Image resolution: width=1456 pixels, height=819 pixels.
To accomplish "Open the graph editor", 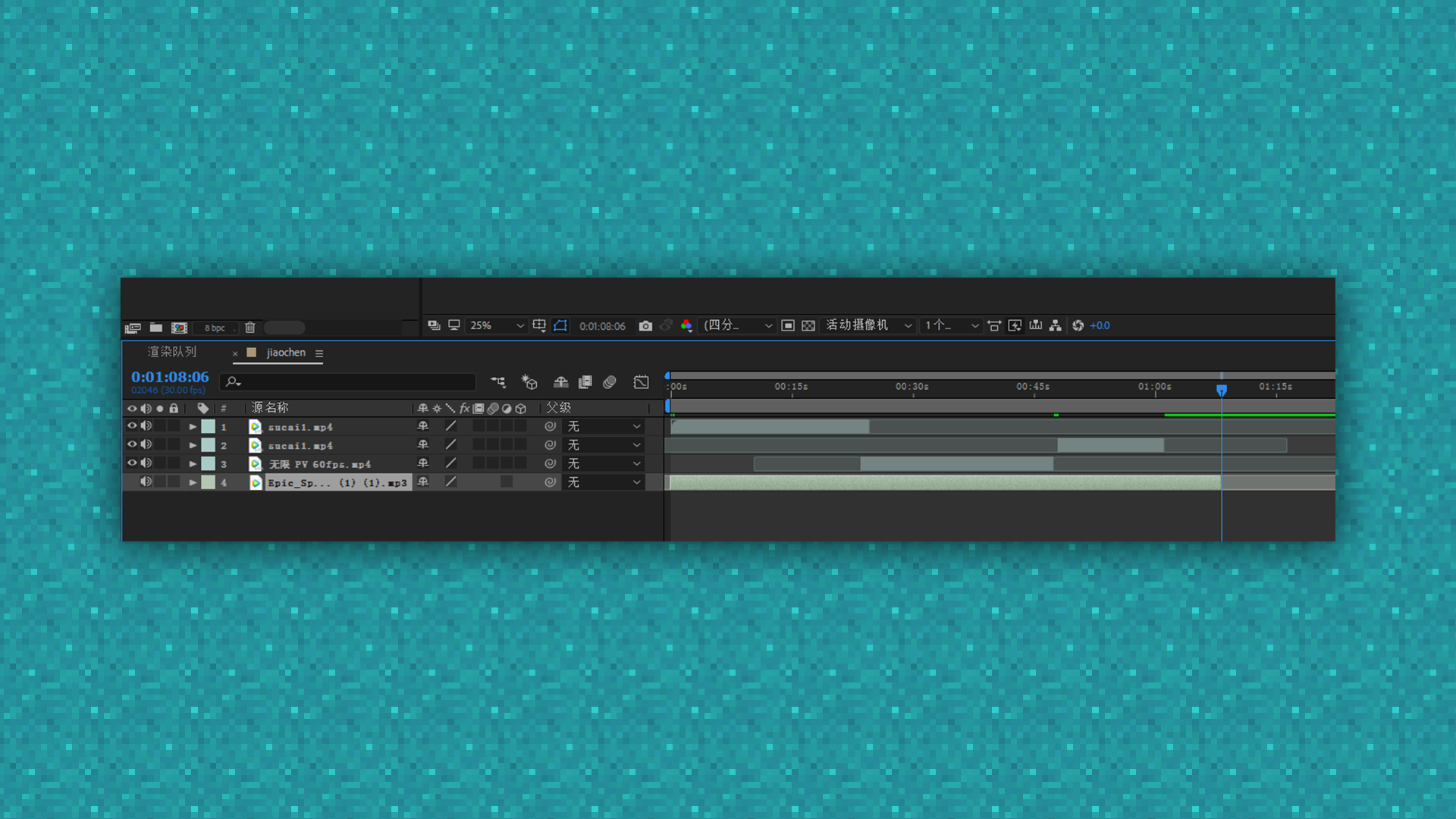I will coord(642,381).
